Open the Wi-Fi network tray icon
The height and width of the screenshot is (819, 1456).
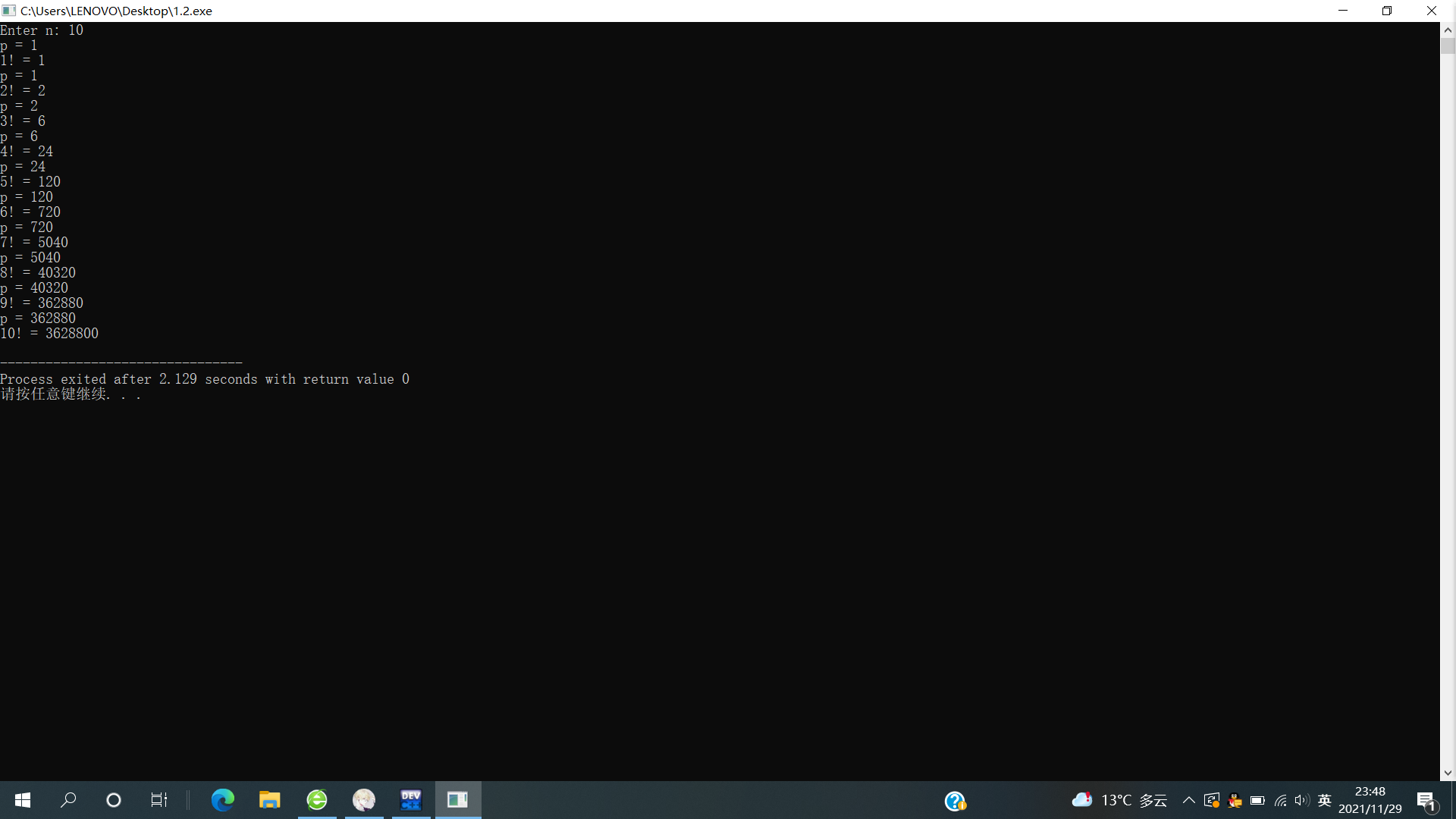1280,801
